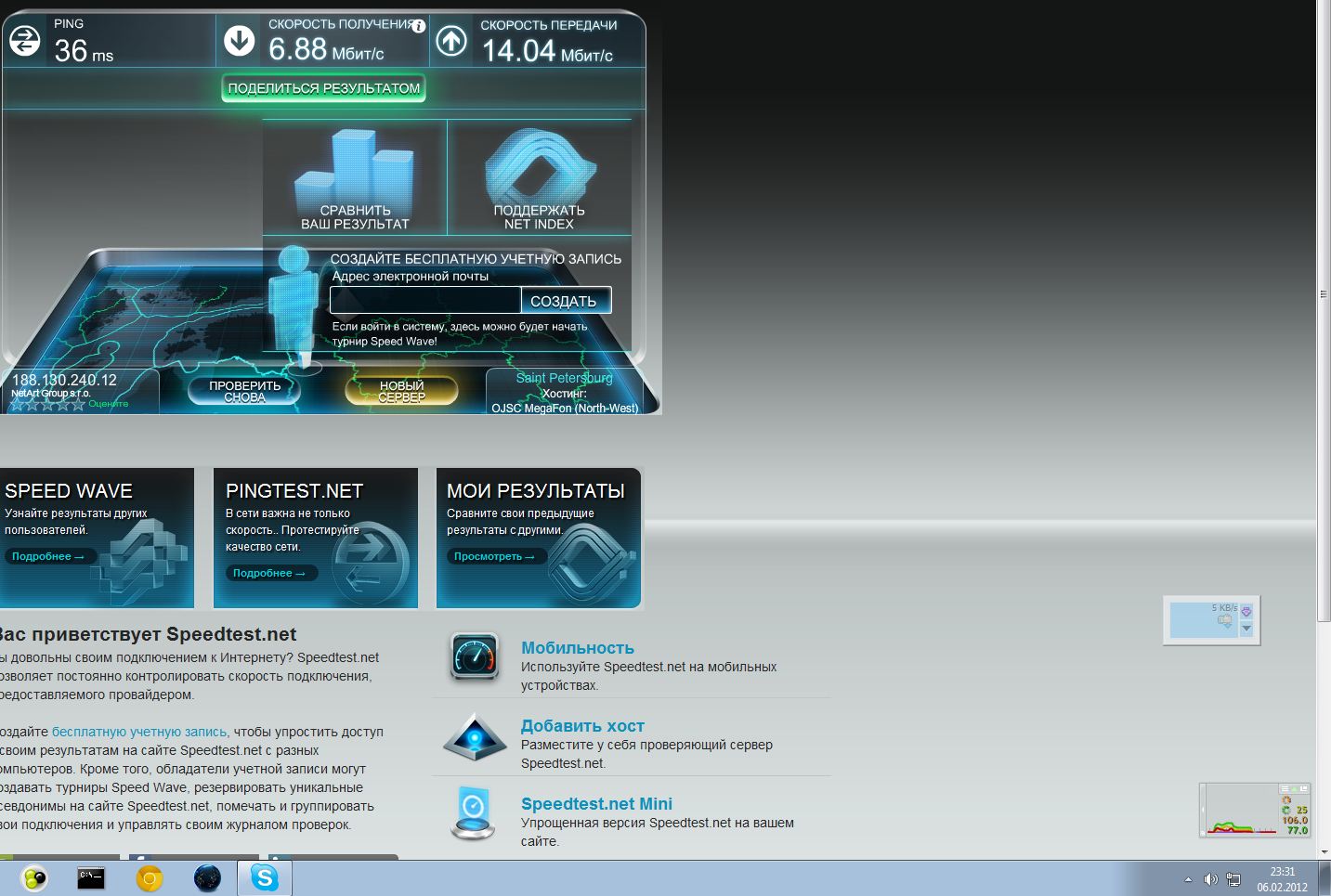The height and width of the screenshot is (896, 1331).
Task: Click the PINGTEST.NET card title
Action: [x=294, y=491]
